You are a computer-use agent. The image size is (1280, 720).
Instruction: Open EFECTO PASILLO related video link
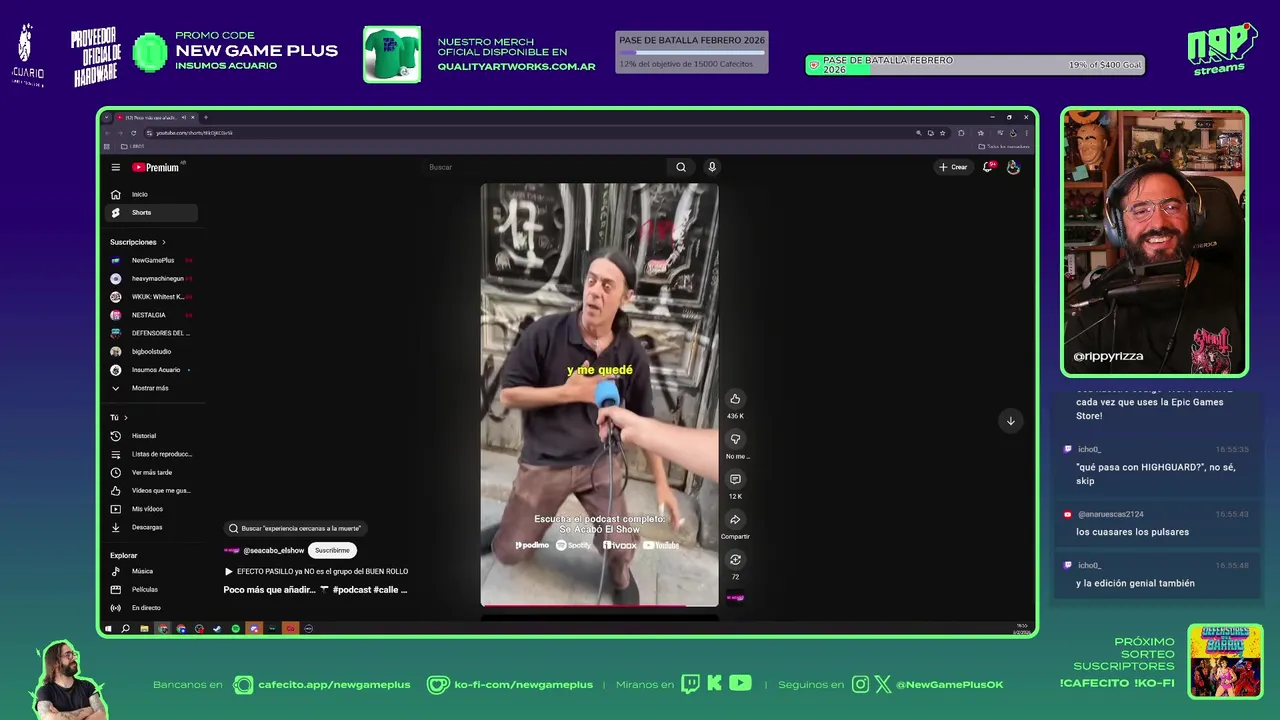[316, 571]
